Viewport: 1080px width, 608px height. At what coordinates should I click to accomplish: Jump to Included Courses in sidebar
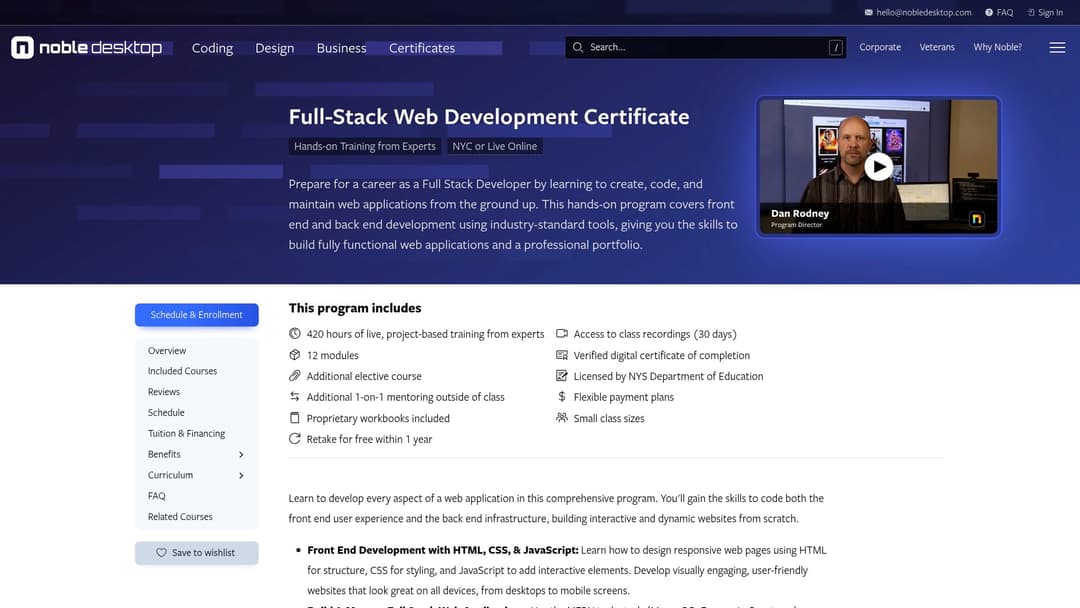coord(183,370)
